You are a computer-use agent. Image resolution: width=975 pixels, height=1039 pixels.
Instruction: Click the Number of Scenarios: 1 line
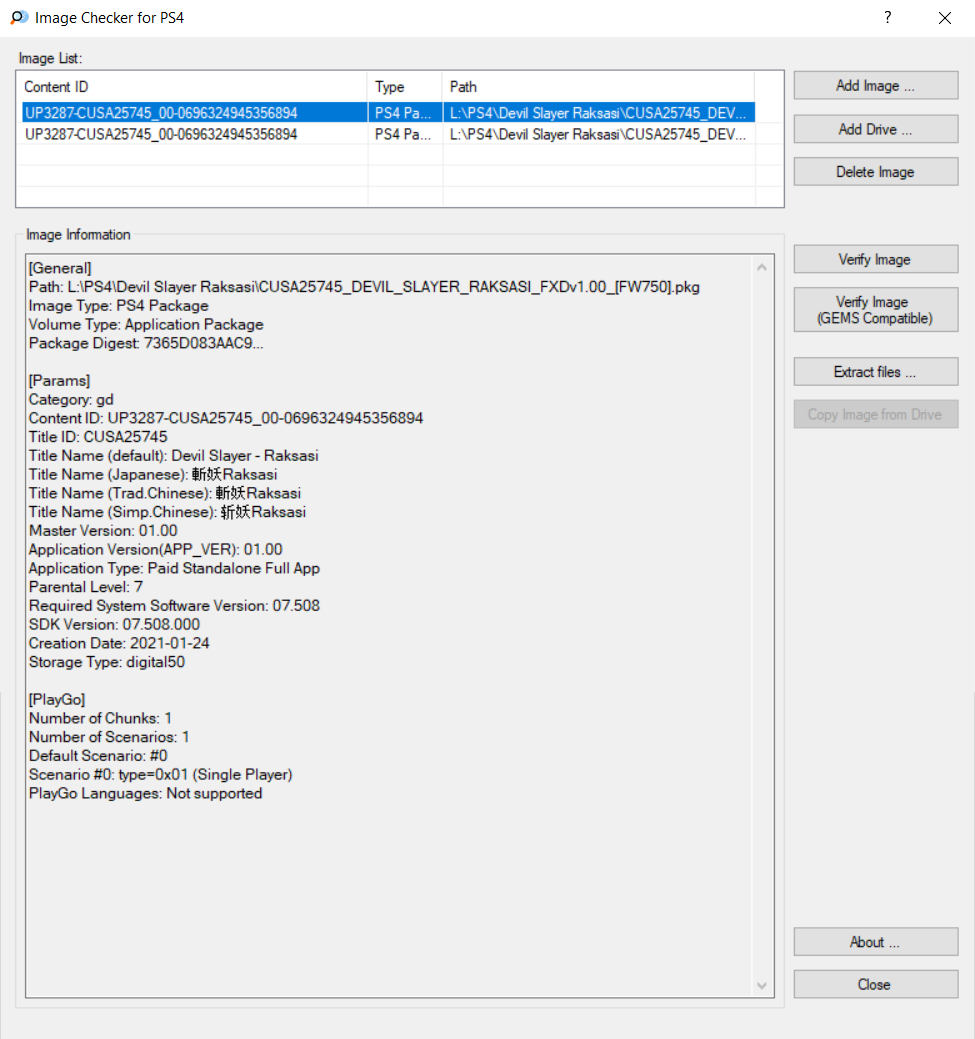109,737
